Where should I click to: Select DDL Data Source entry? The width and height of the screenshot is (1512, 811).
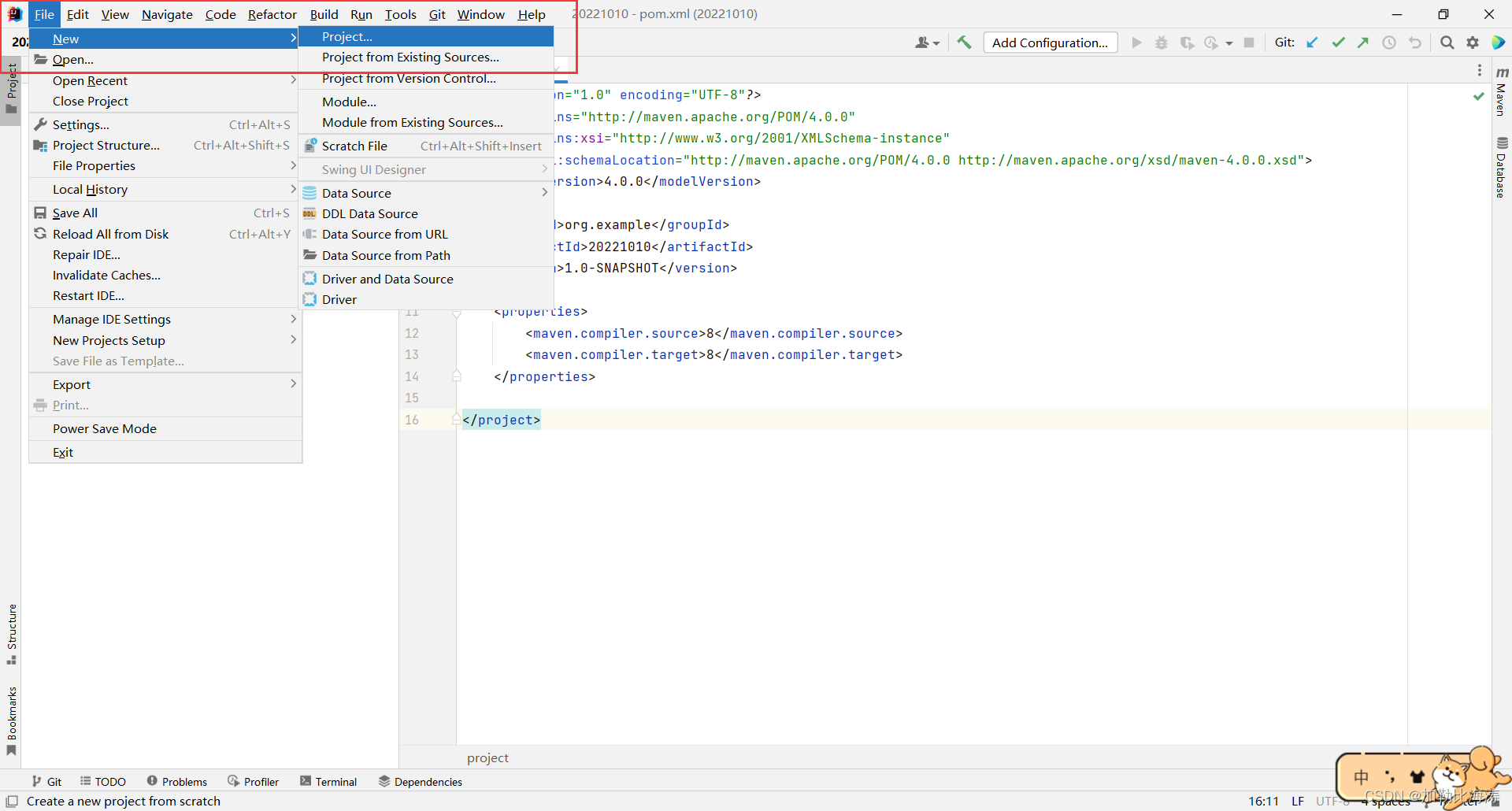pyautogui.click(x=426, y=213)
